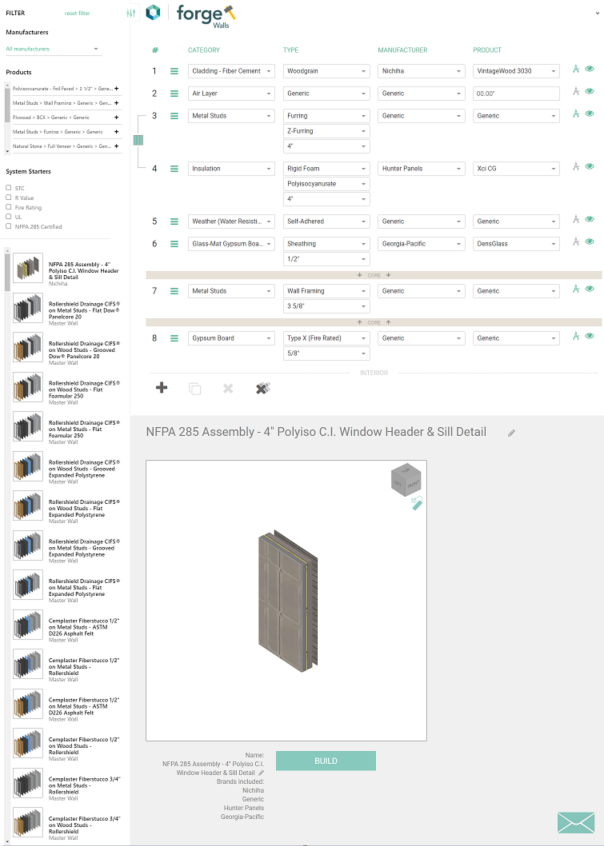The width and height of the screenshot is (604, 846).
Task: Click the 3D wall assembly model
Action: (288, 601)
